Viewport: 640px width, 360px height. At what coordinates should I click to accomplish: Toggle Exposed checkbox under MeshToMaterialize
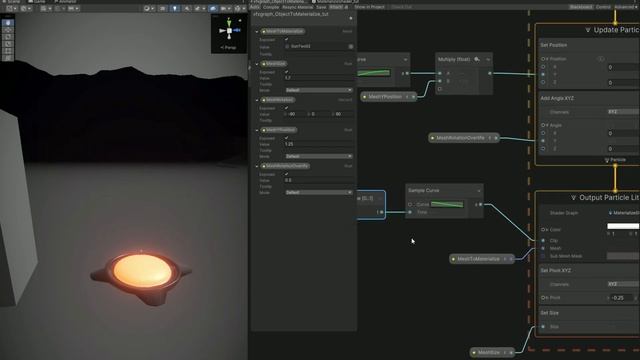tap(287, 40)
